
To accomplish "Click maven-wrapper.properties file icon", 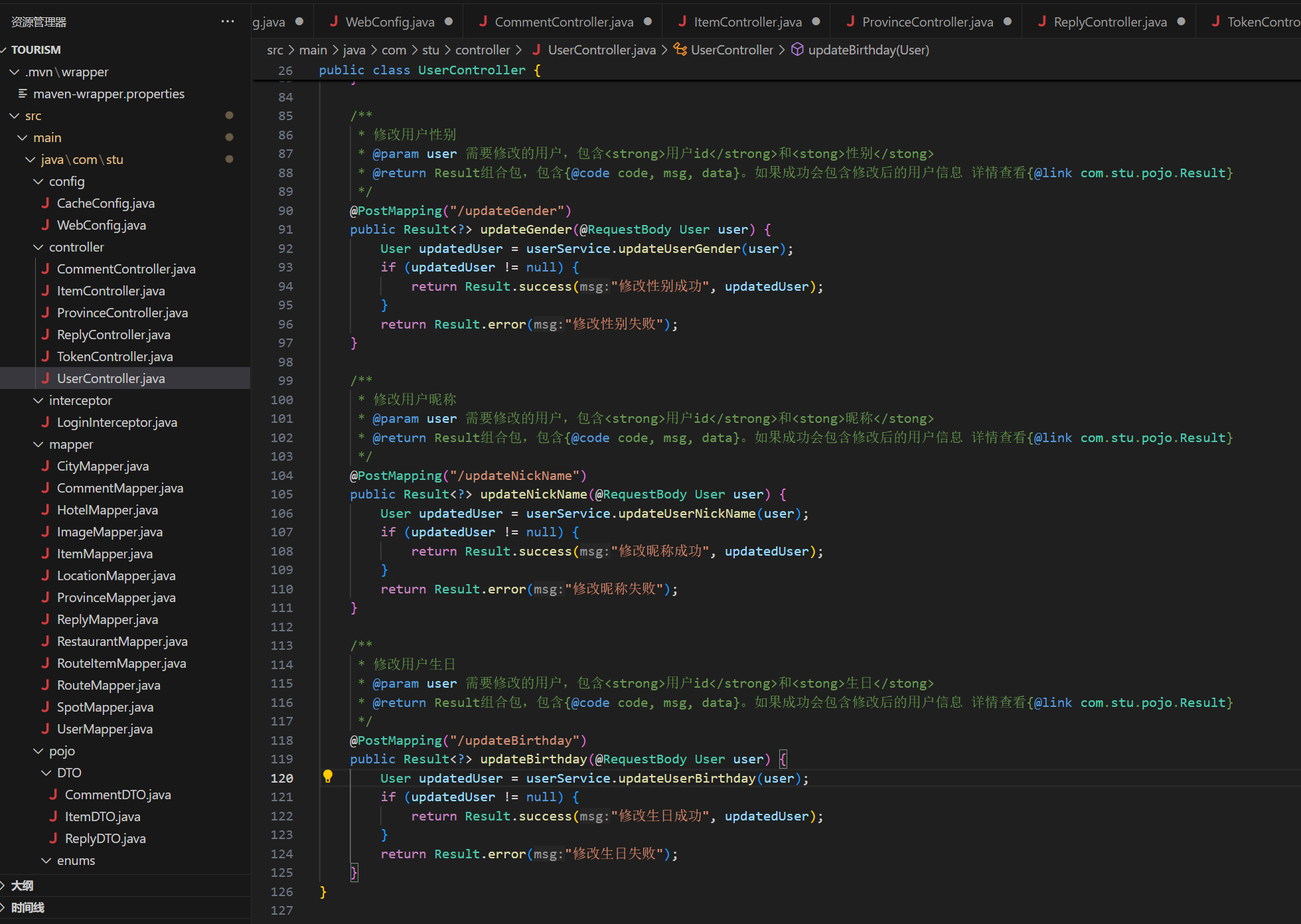I will pos(23,94).
